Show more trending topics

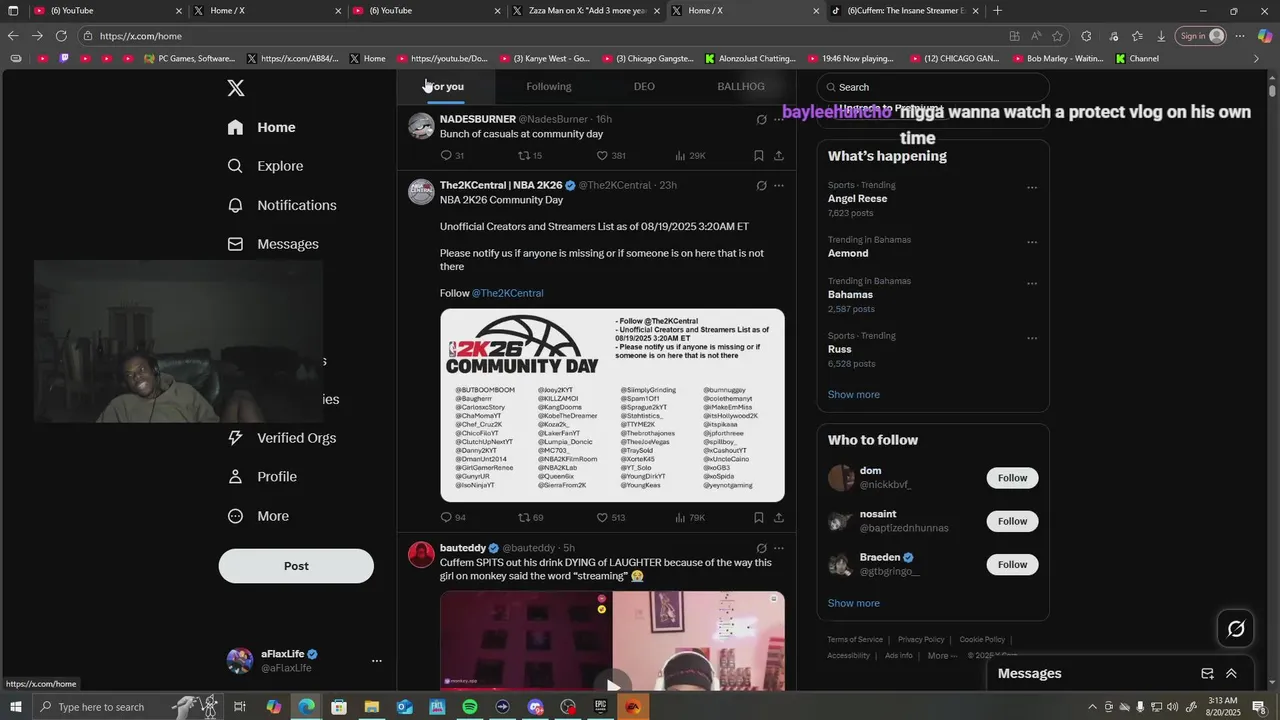pyautogui.click(x=854, y=395)
